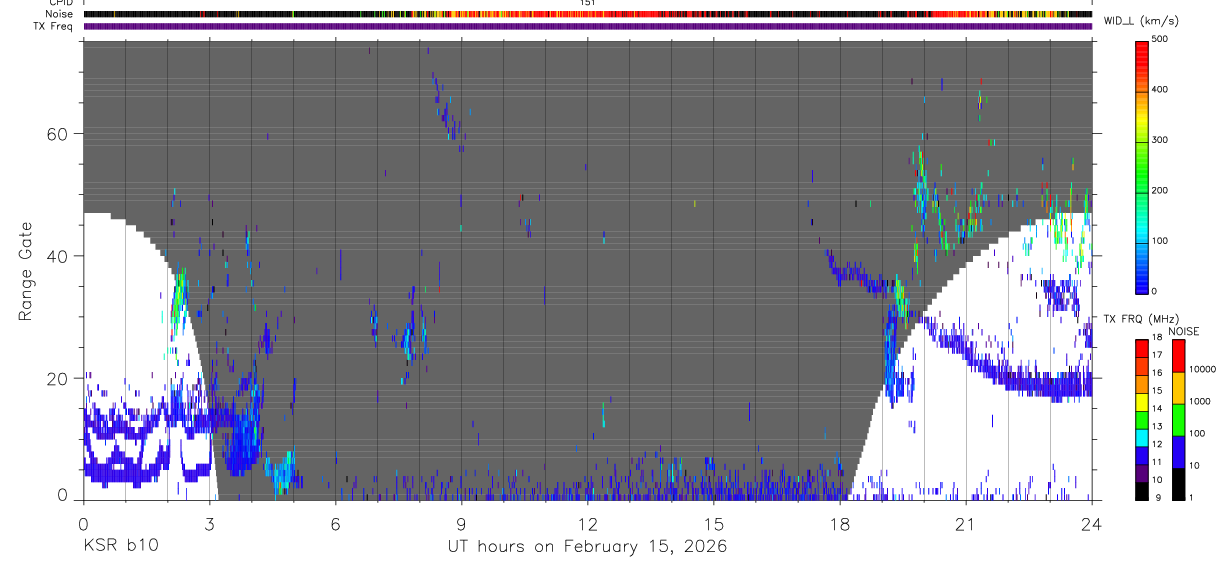Image resolution: width=1228 pixels, height=567 pixels.
Task: Click the '500' tick label on width colorbar
Action: point(1162,39)
